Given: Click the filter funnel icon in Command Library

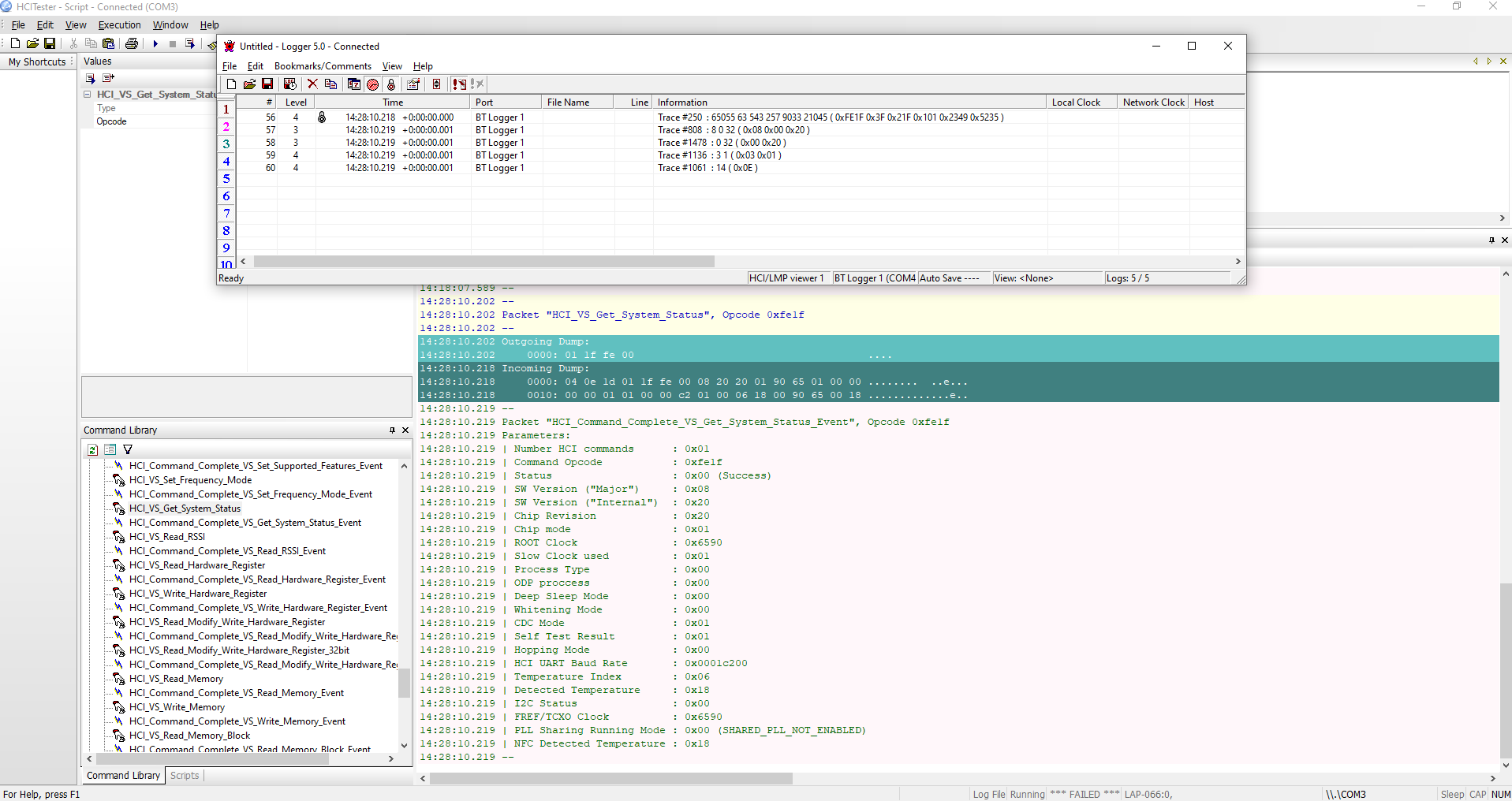Looking at the screenshot, I should point(128,449).
